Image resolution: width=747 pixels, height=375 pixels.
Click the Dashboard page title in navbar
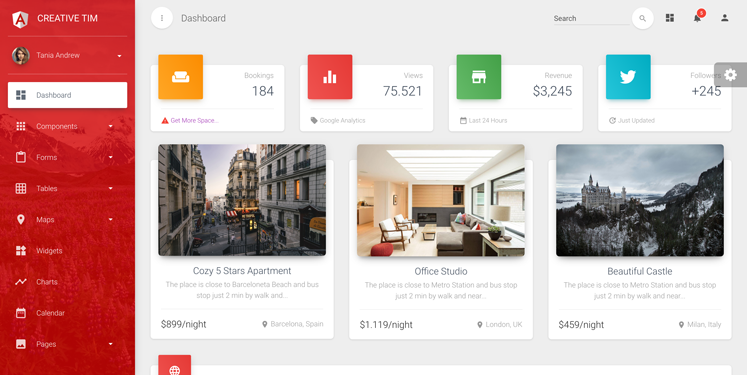tap(203, 18)
